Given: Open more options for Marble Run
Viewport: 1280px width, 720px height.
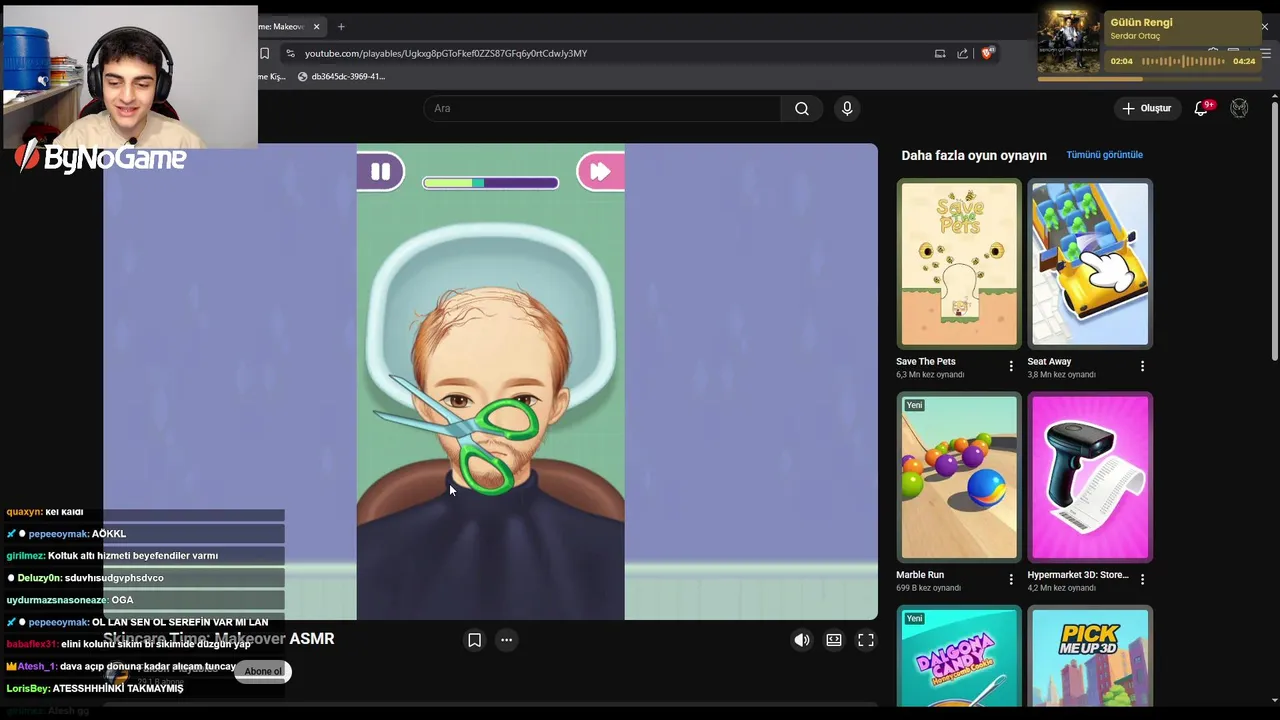Looking at the screenshot, I should (1011, 579).
